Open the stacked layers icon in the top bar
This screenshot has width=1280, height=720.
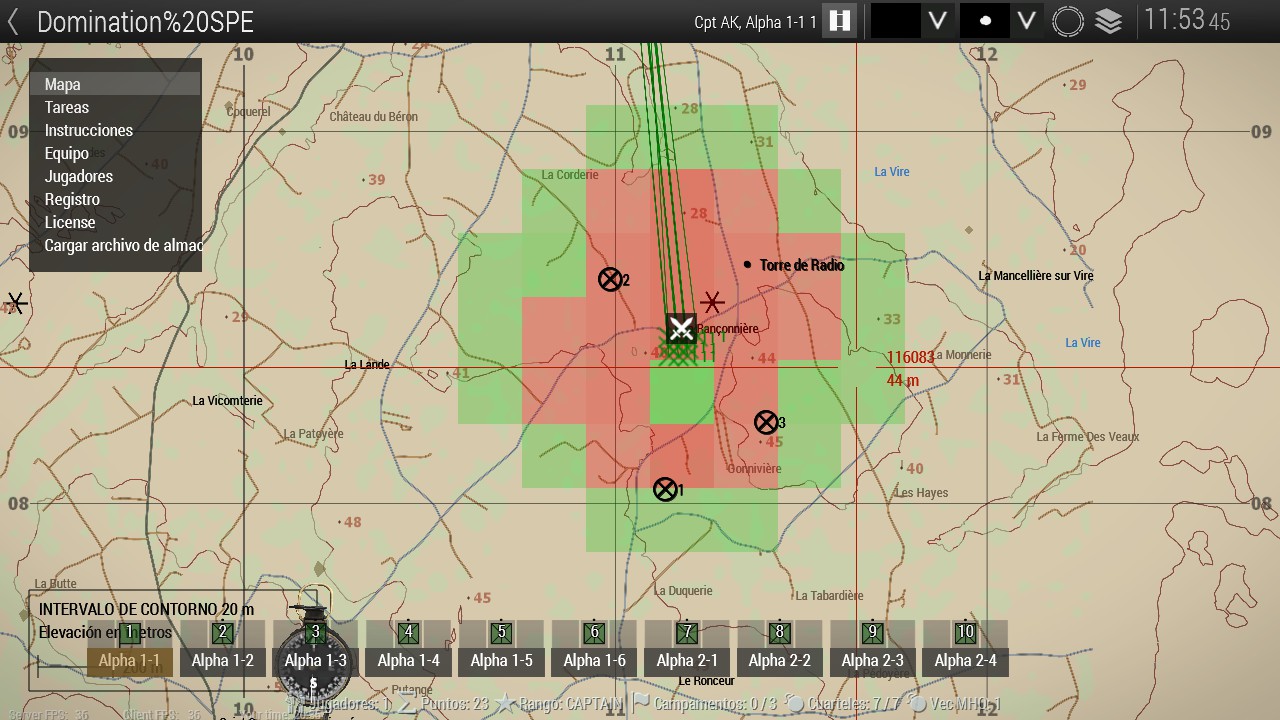[x=1108, y=21]
